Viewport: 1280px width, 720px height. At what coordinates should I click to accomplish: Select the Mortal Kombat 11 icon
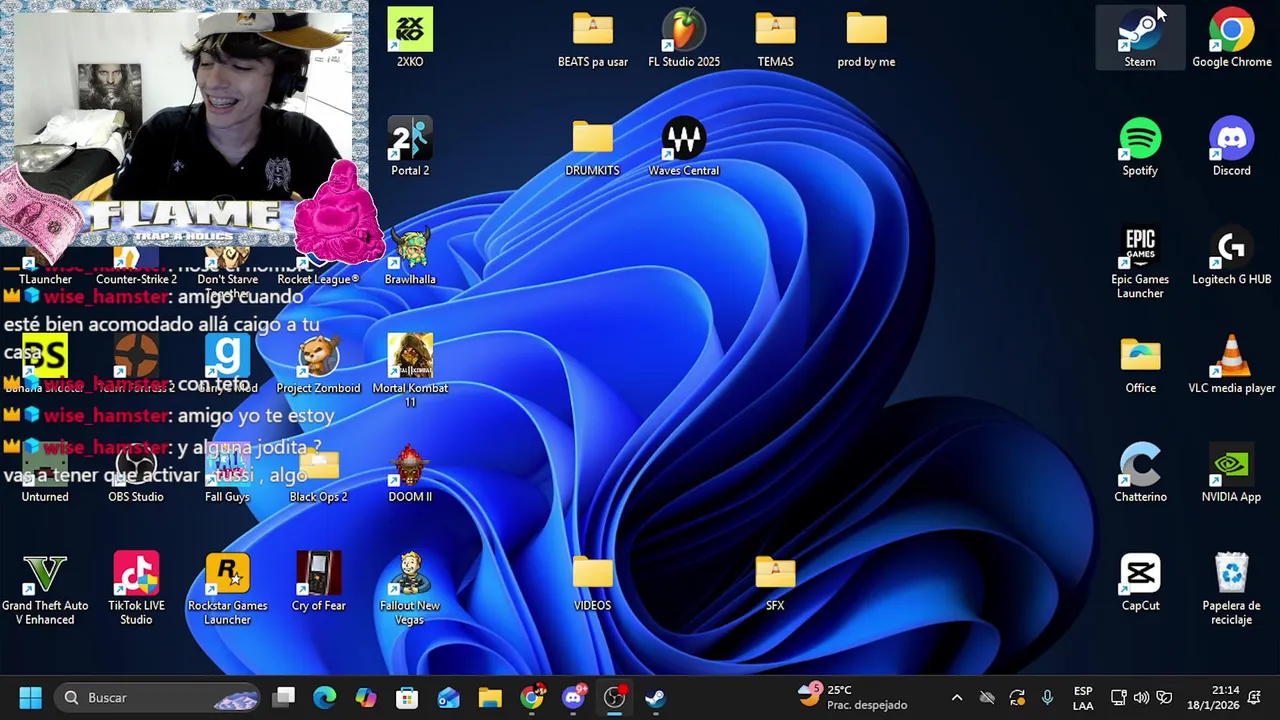point(410,371)
